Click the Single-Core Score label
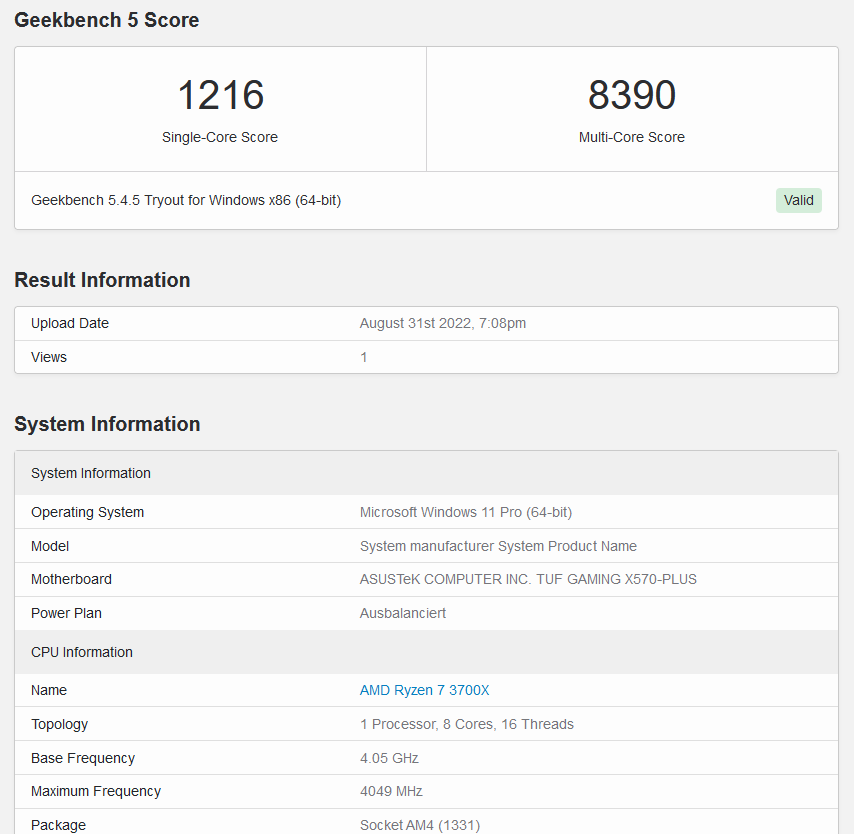 tap(220, 137)
